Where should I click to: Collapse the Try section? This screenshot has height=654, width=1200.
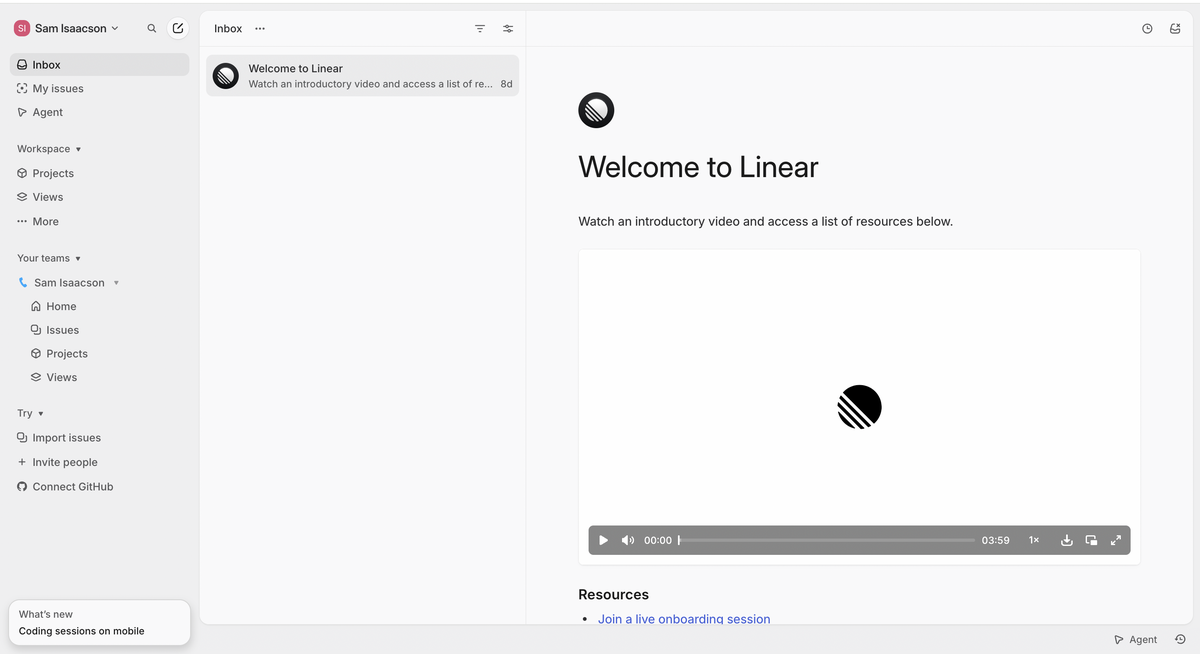[x=30, y=413]
